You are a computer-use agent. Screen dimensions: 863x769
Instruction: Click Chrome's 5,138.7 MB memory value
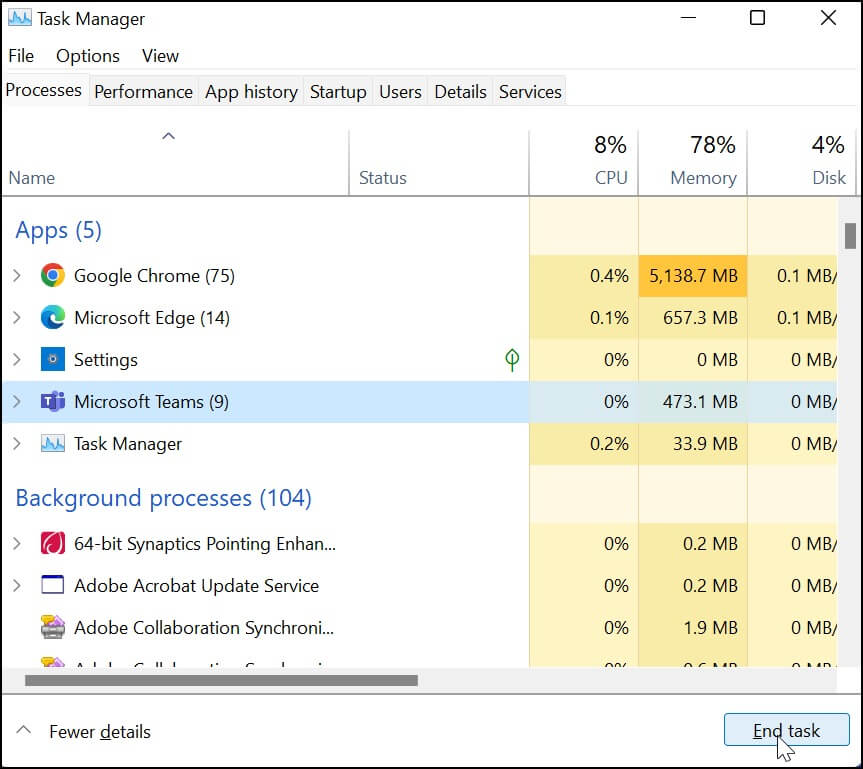693,275
